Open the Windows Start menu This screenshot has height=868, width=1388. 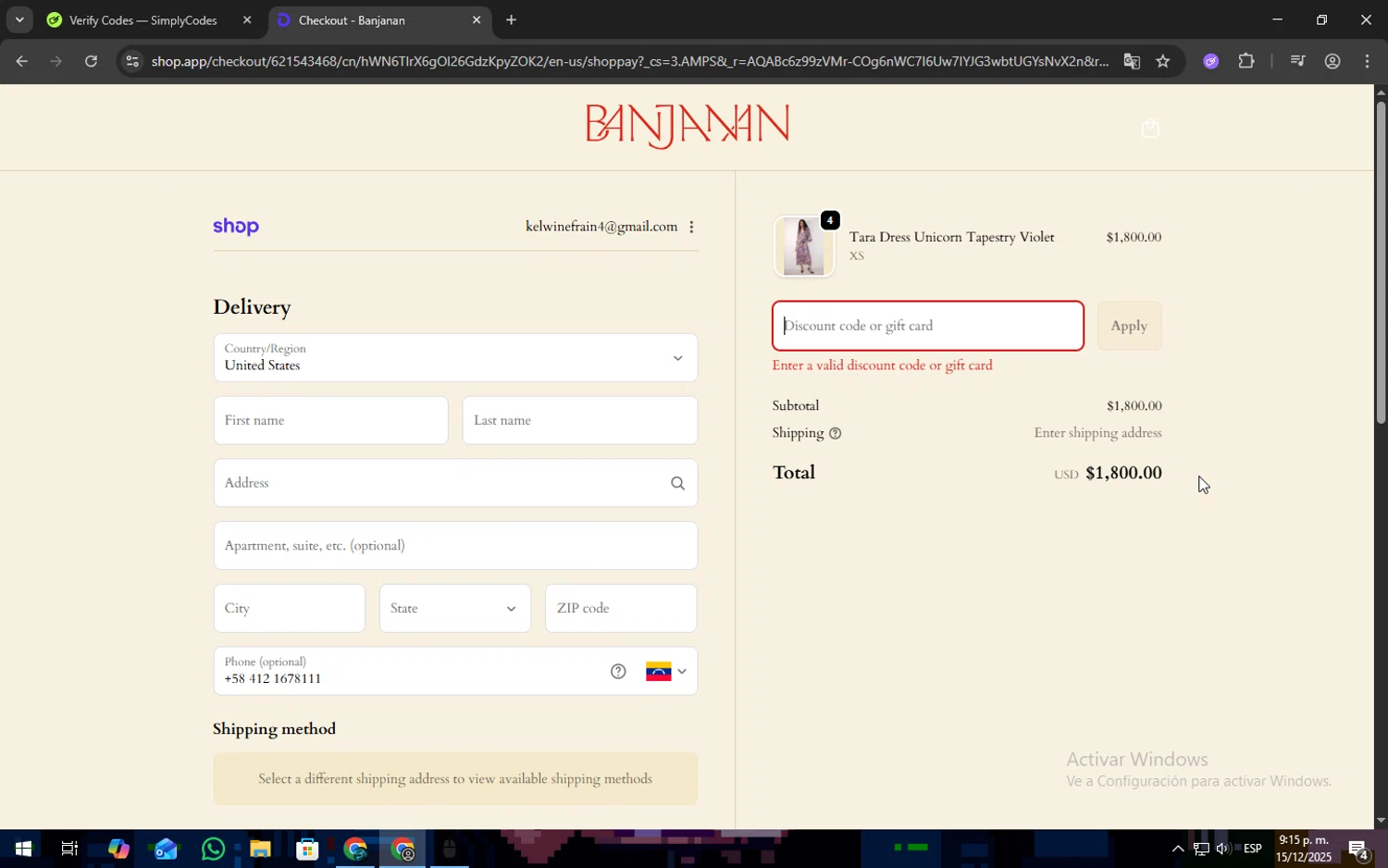(22, 849)
